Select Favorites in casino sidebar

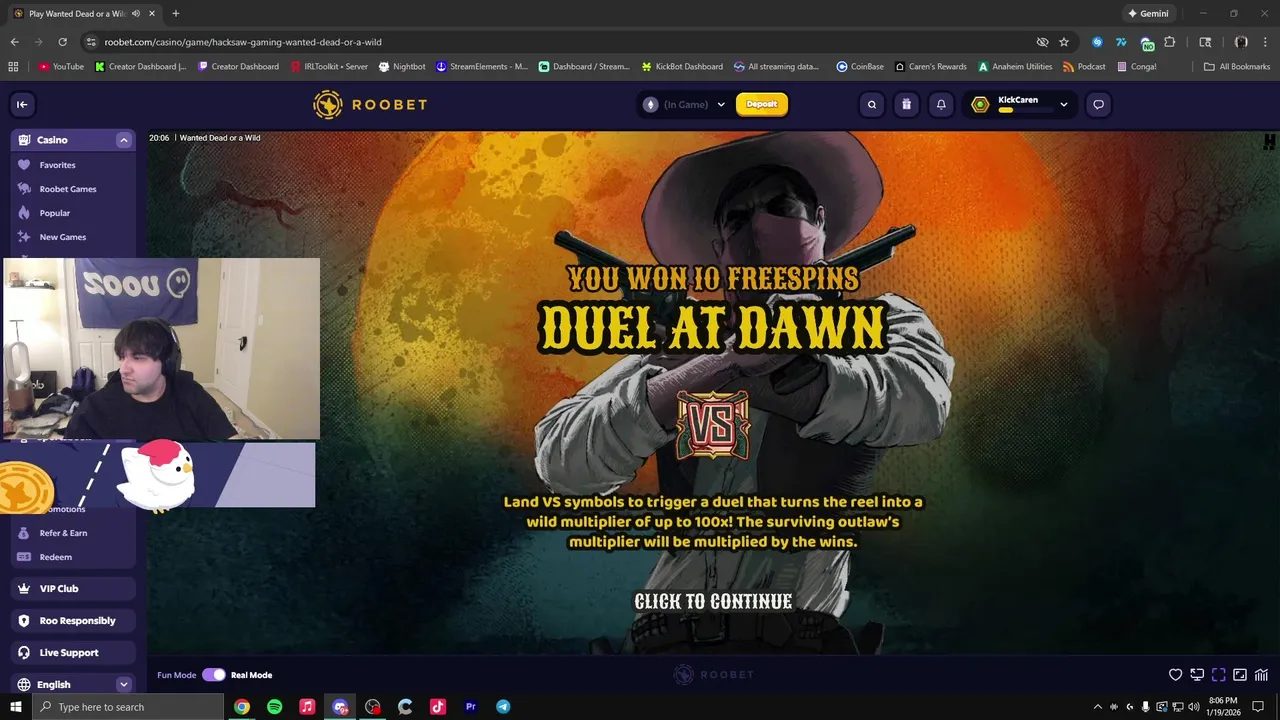(73, 165)
